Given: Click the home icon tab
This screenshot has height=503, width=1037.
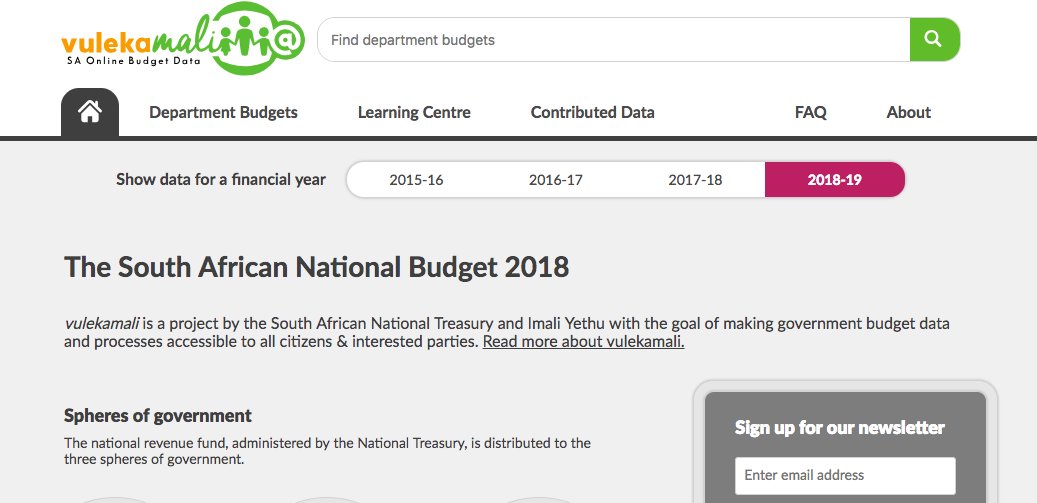Looking at the screenshot, I should (90, 112).
